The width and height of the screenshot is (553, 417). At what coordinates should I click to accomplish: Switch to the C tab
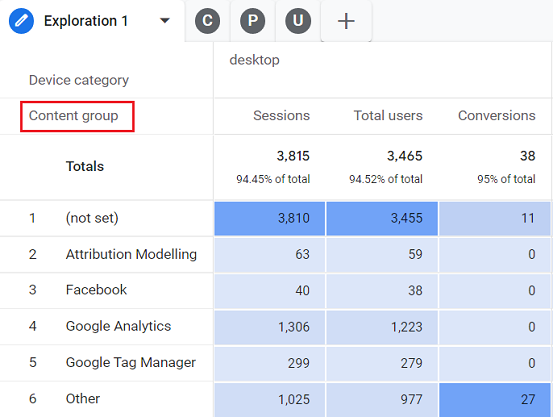(207, 21)
